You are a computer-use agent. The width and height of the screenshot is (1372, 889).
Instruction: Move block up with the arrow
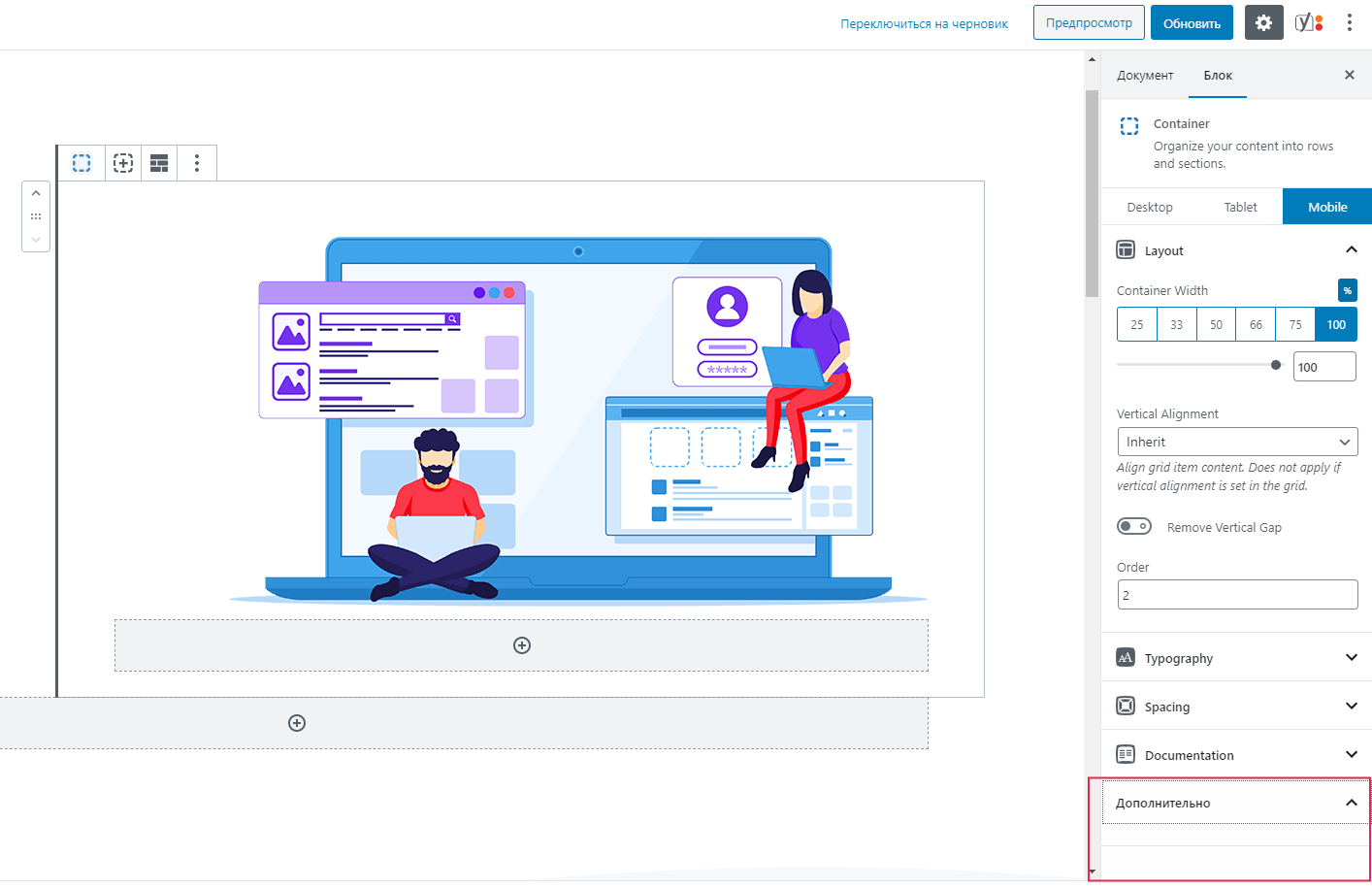pos(36,193)
